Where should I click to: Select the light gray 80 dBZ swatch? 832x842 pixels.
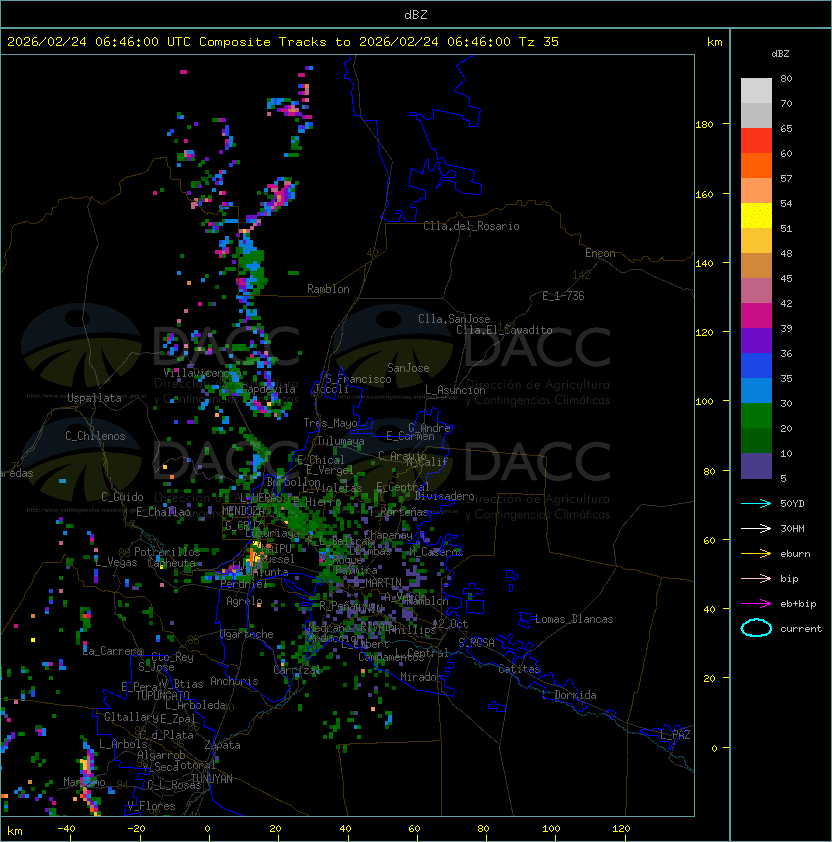point(756,91)
